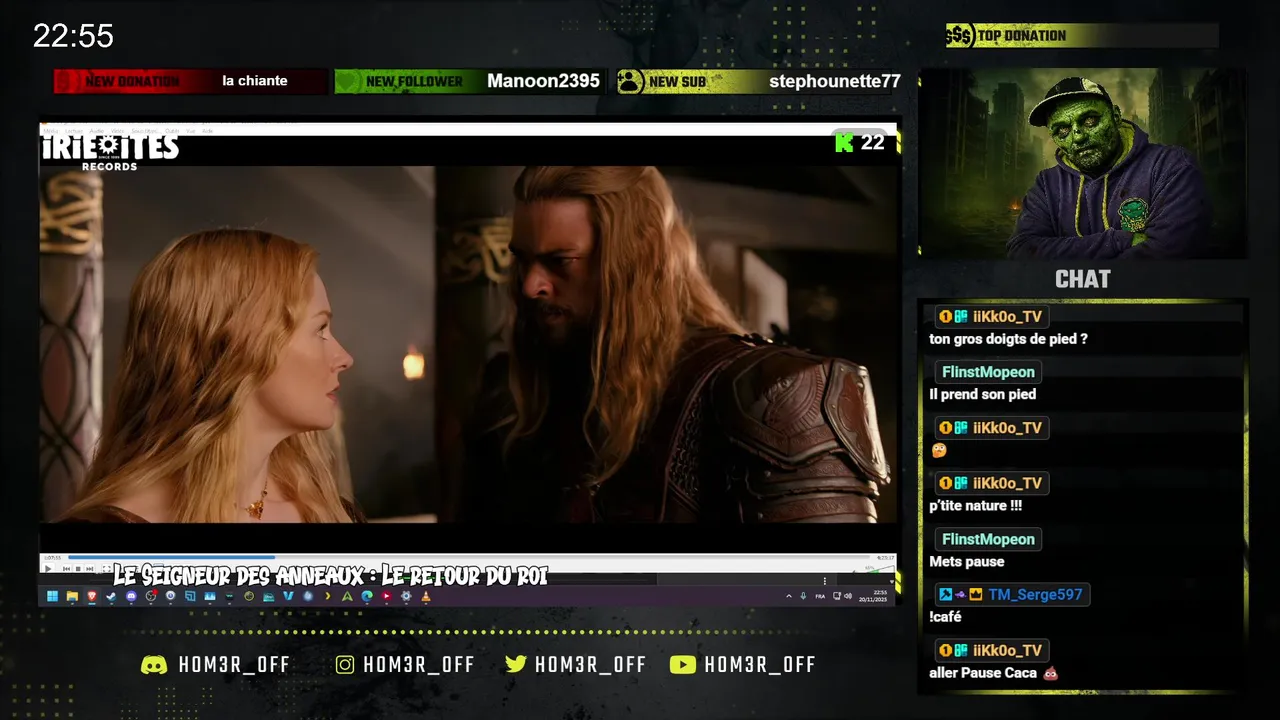The width and height of the screenshot is (1280, 720).
Task: Open the Sous-titres menu in VLC
Action: pos(145,131)
